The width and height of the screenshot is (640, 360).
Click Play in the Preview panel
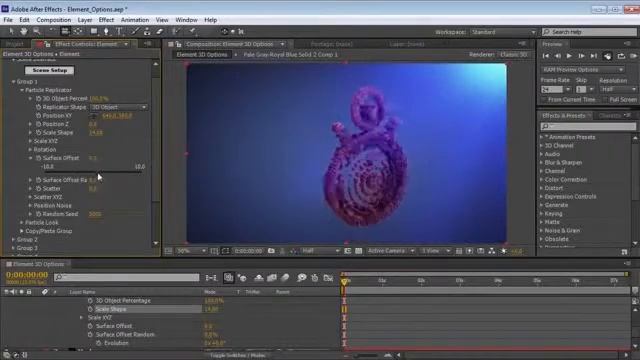tap(569, 56)
